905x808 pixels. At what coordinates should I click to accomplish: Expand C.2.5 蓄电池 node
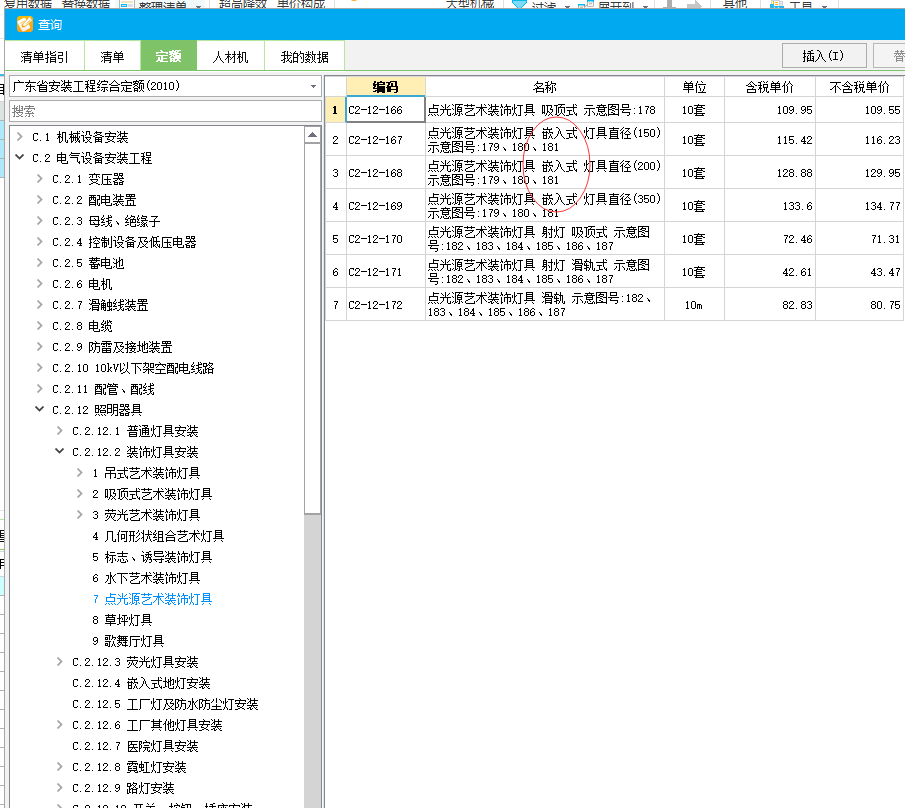point(40,263)
